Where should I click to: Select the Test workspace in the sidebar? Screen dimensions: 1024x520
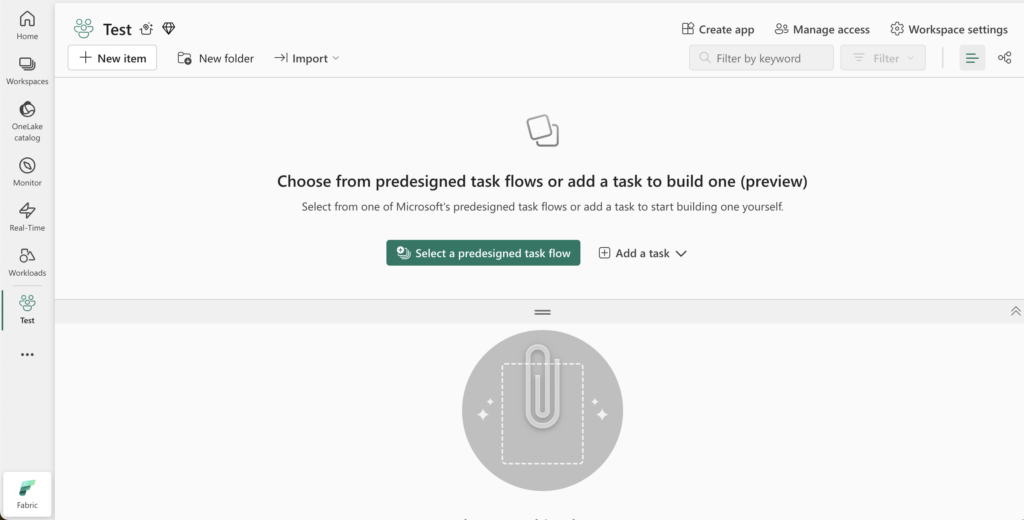point(27,310)
